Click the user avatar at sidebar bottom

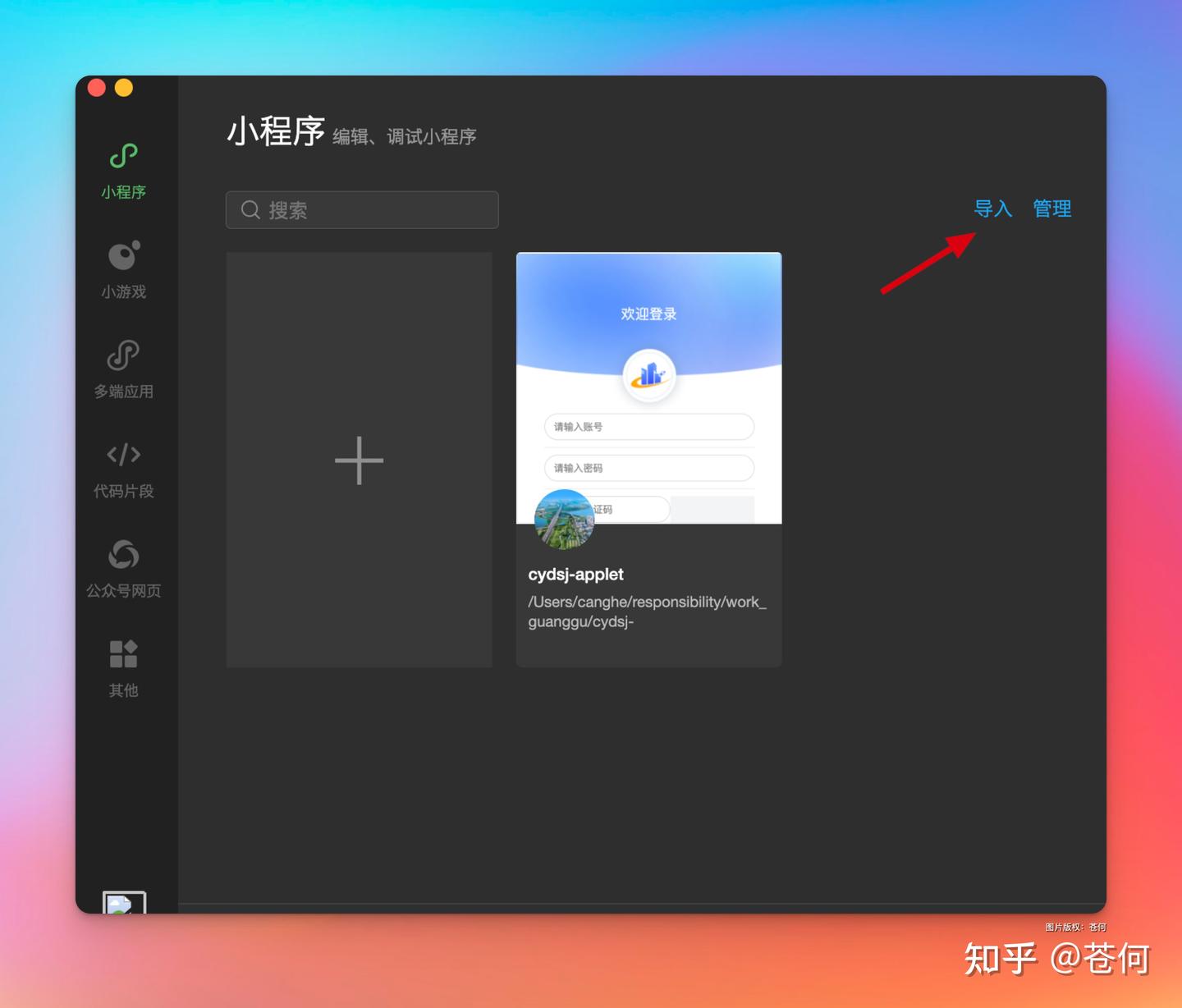click(x=124, y=903)
